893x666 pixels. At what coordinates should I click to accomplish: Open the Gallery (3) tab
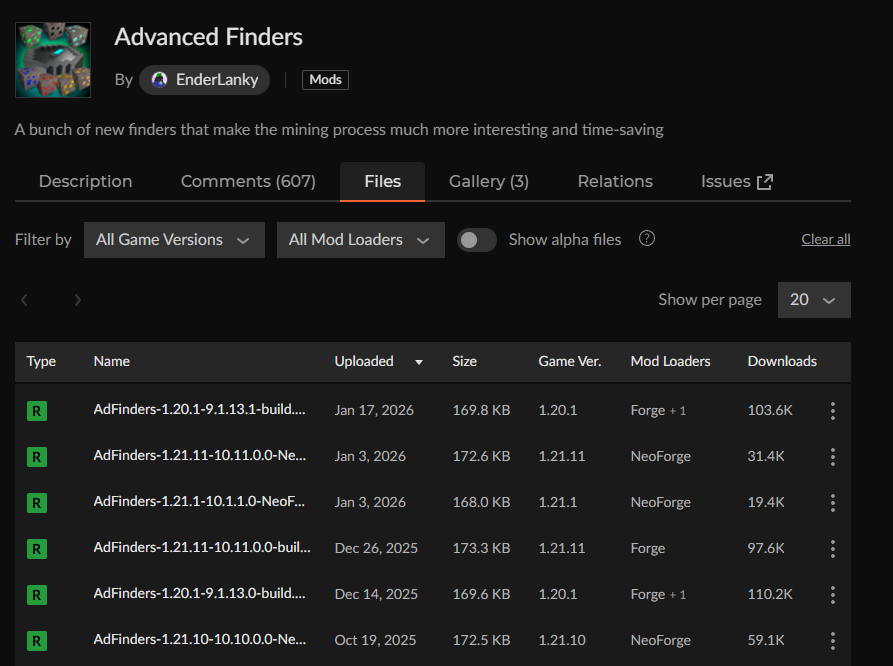coord(488,181)
